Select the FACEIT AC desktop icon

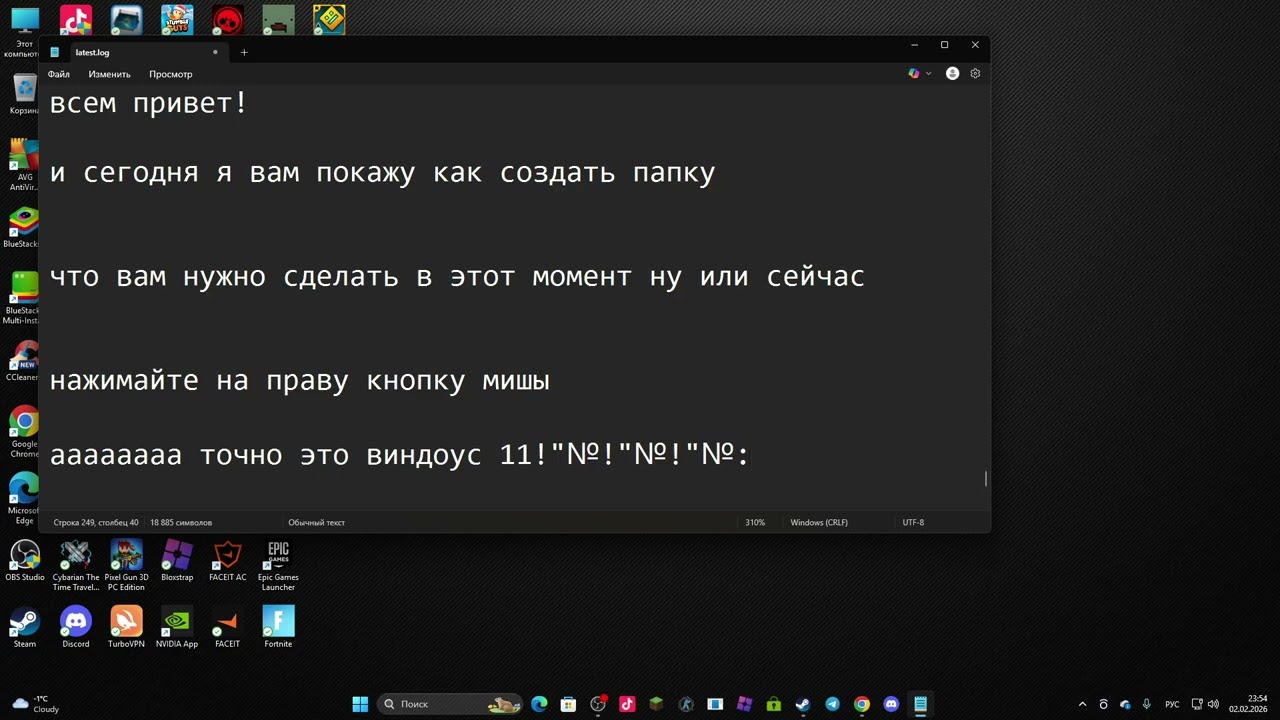(x=228, y=561)
